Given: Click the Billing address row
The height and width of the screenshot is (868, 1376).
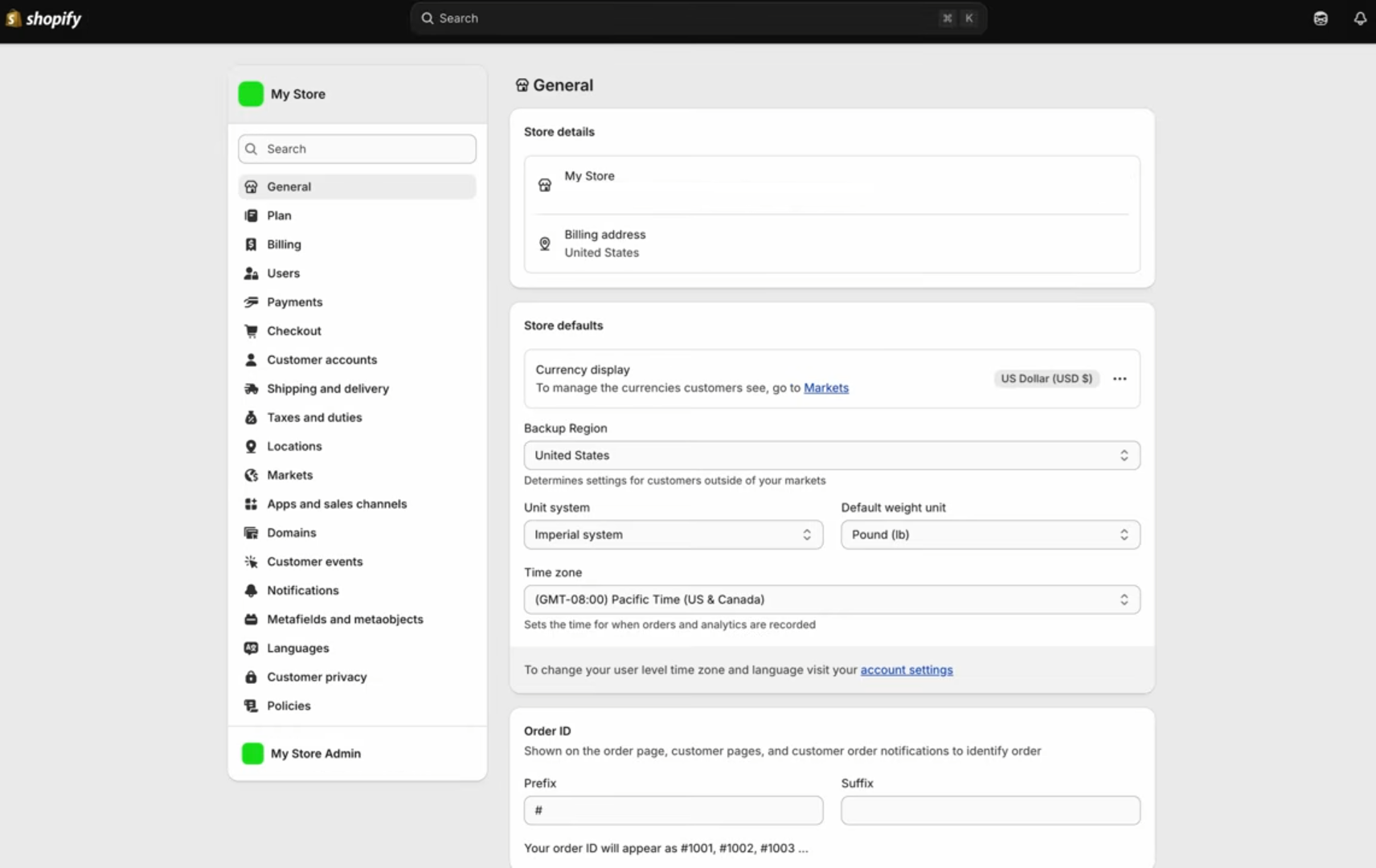Looking at the screenshot, I should [x=832, y=244].
